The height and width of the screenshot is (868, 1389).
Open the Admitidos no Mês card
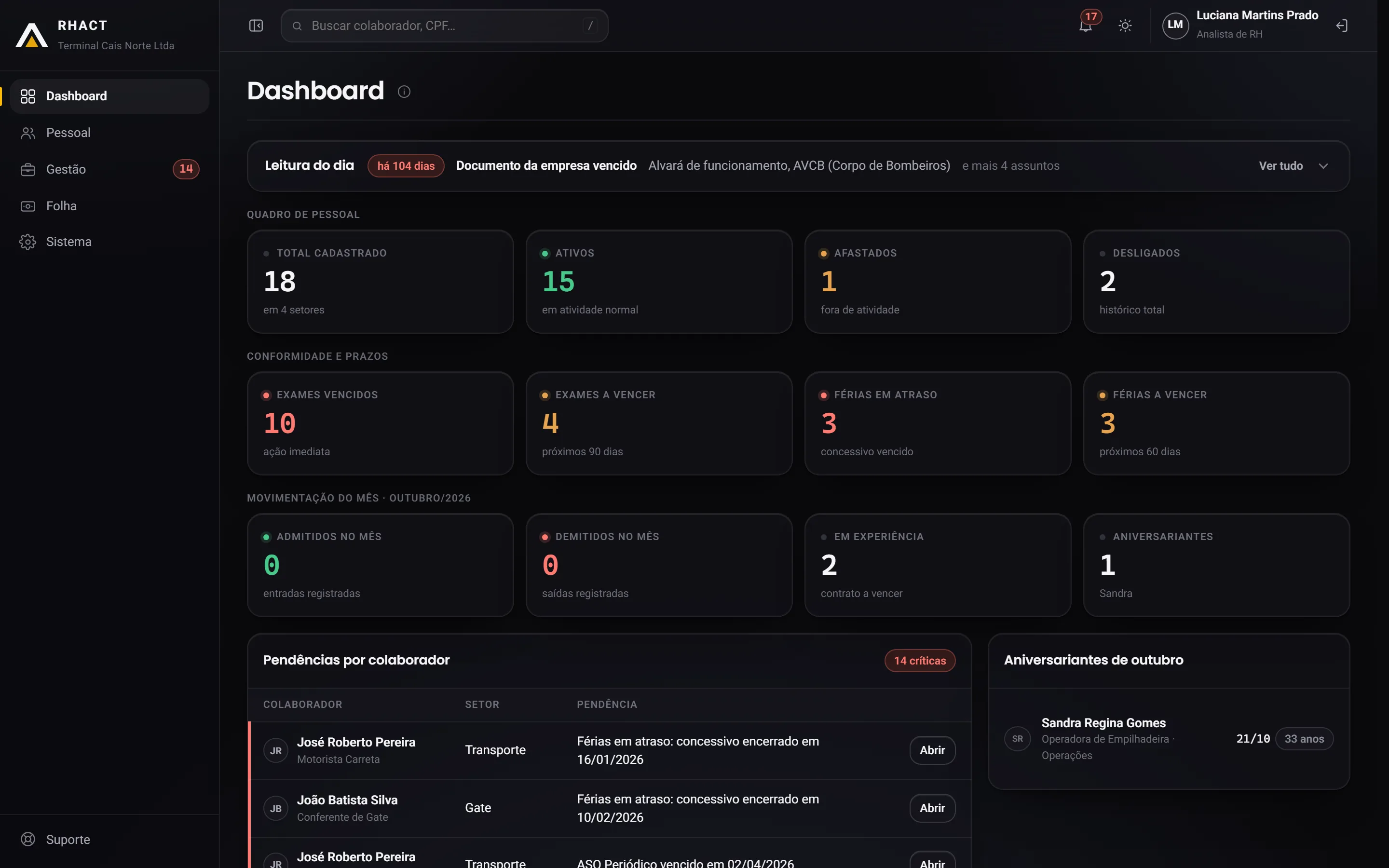(380, 566)
